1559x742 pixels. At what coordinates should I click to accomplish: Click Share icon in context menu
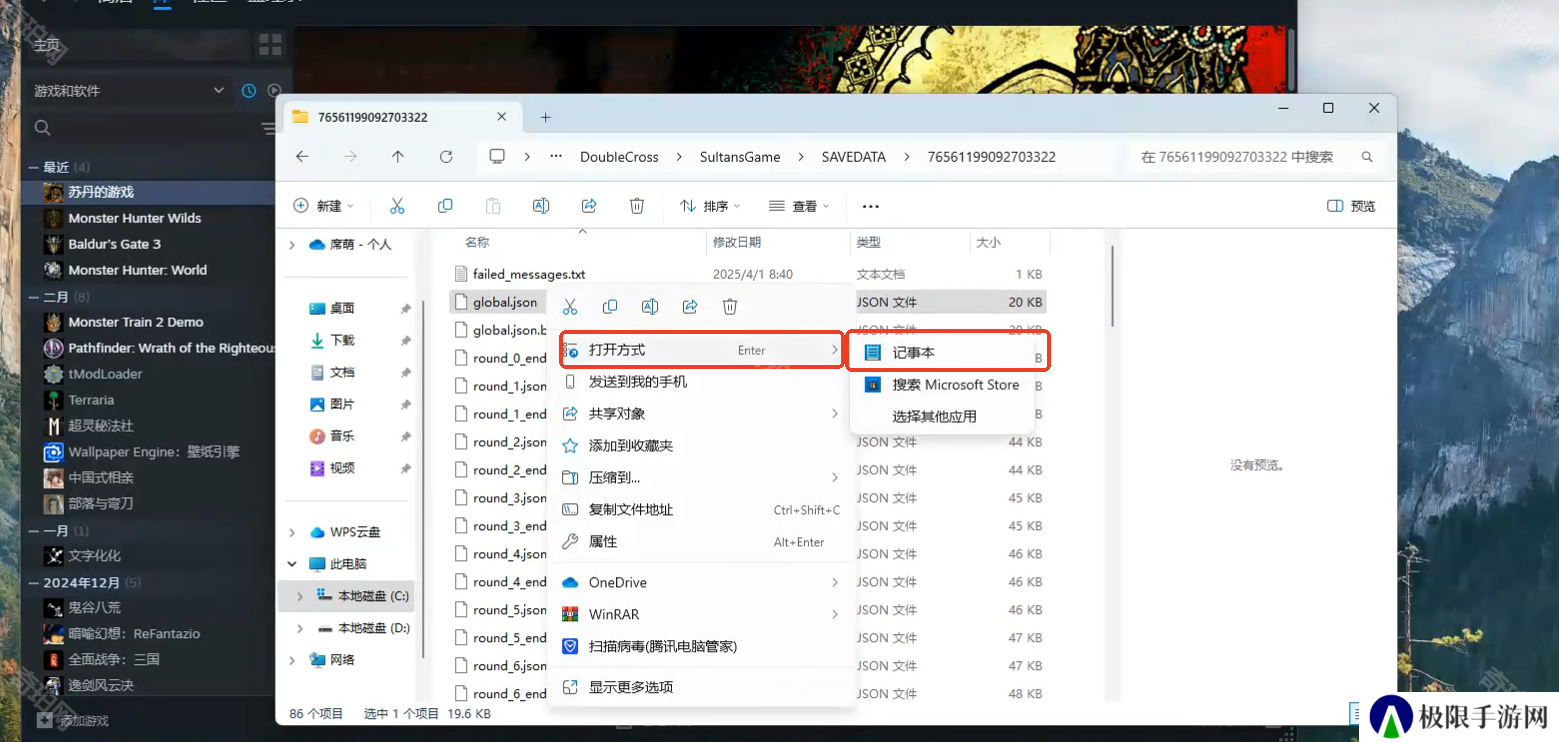tap(690, 306)
